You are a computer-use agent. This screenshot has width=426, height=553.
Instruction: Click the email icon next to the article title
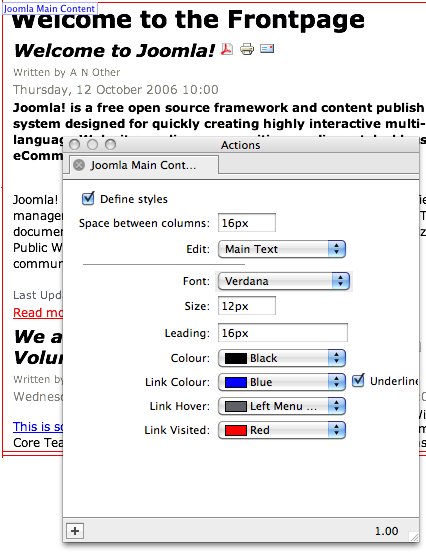[x=267, y=48]
